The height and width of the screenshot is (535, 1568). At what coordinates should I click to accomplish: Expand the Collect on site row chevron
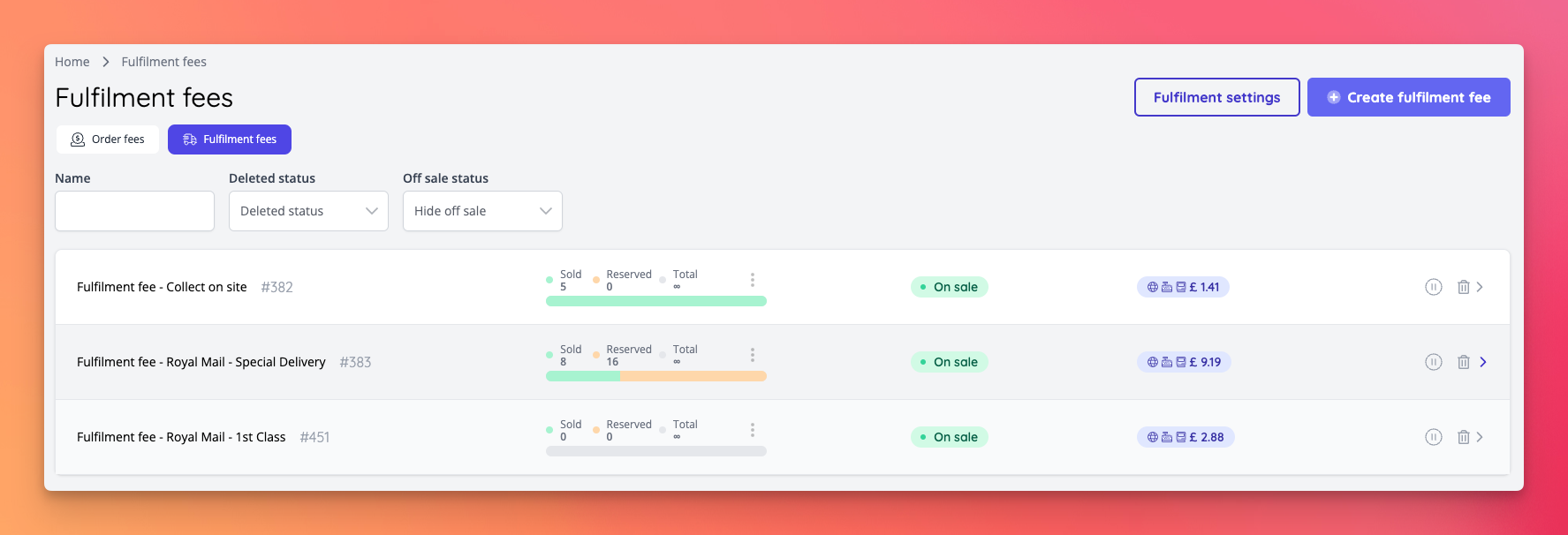(1481, 287)
